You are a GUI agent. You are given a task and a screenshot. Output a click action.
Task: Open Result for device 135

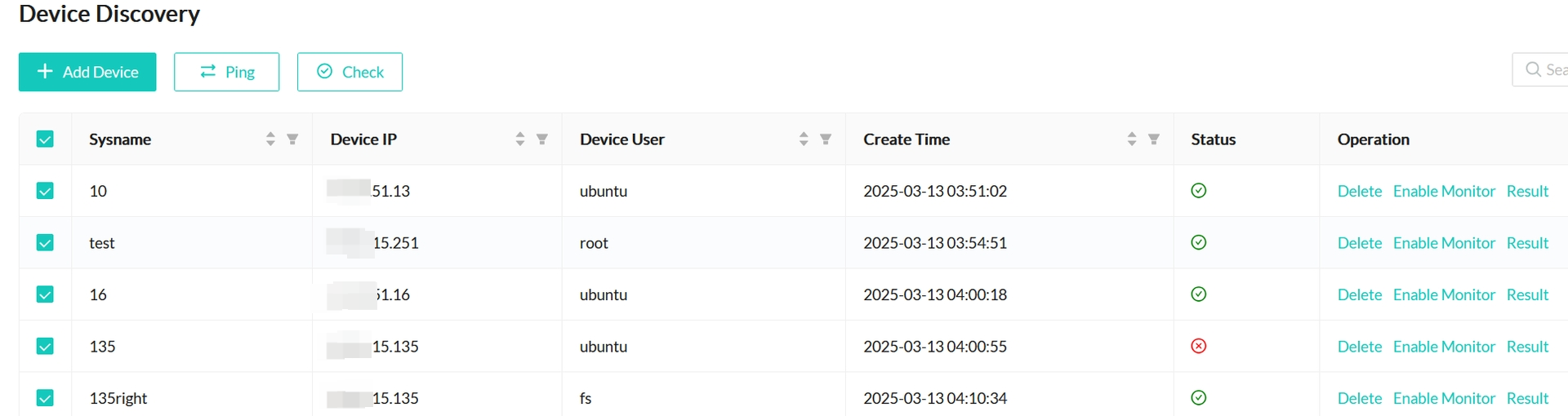1527,347
